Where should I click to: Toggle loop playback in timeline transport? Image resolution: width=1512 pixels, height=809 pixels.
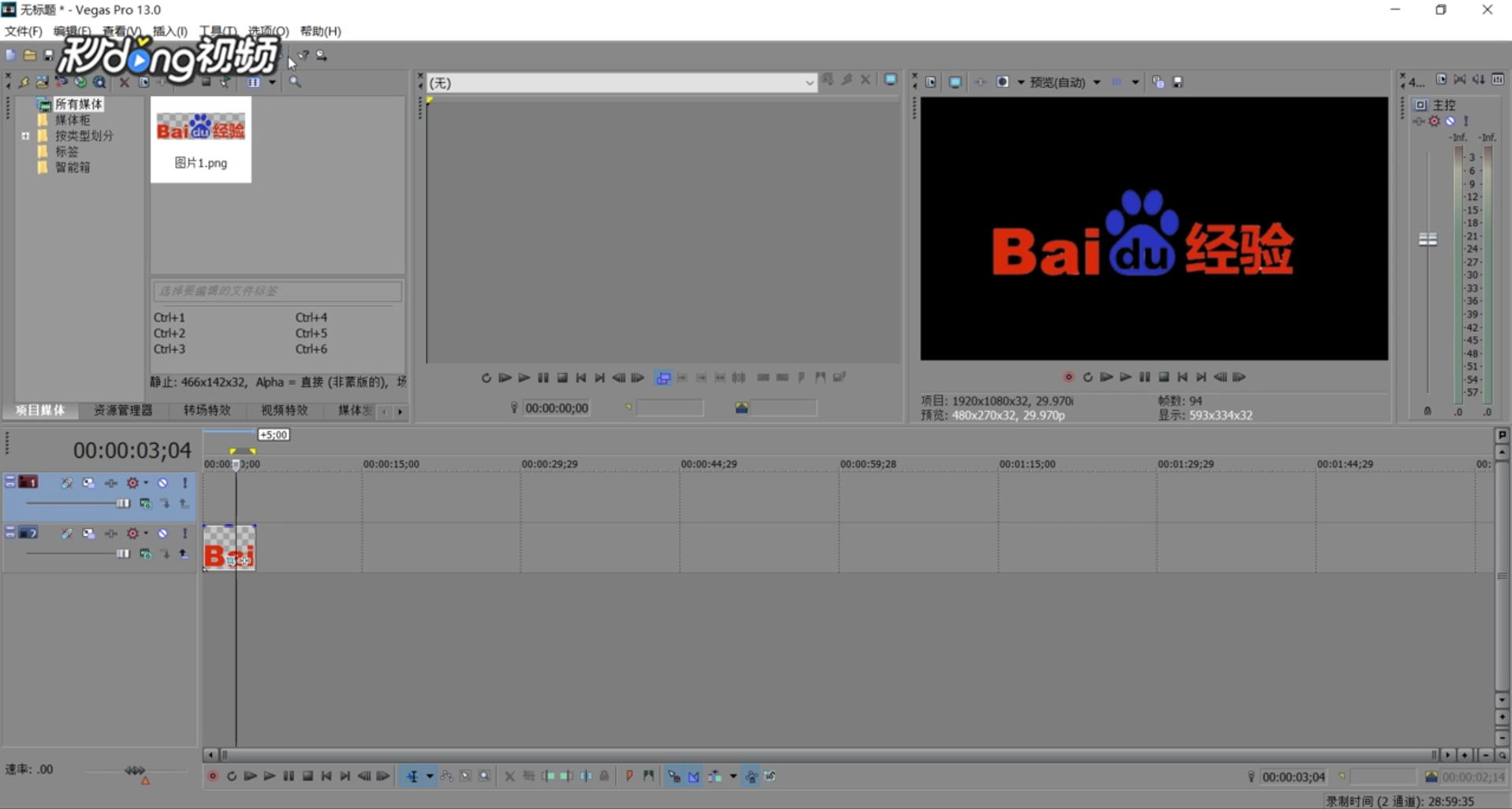[232, 777]
